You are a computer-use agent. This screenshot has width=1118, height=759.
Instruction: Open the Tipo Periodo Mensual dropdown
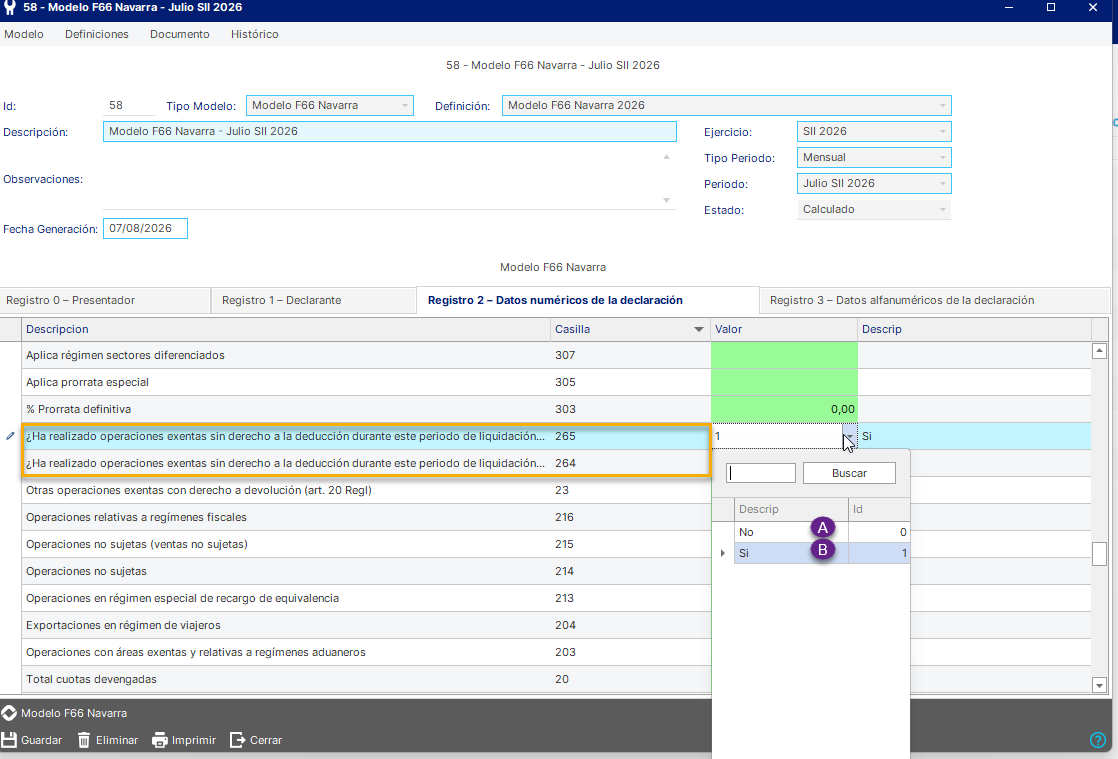[943, 158]
